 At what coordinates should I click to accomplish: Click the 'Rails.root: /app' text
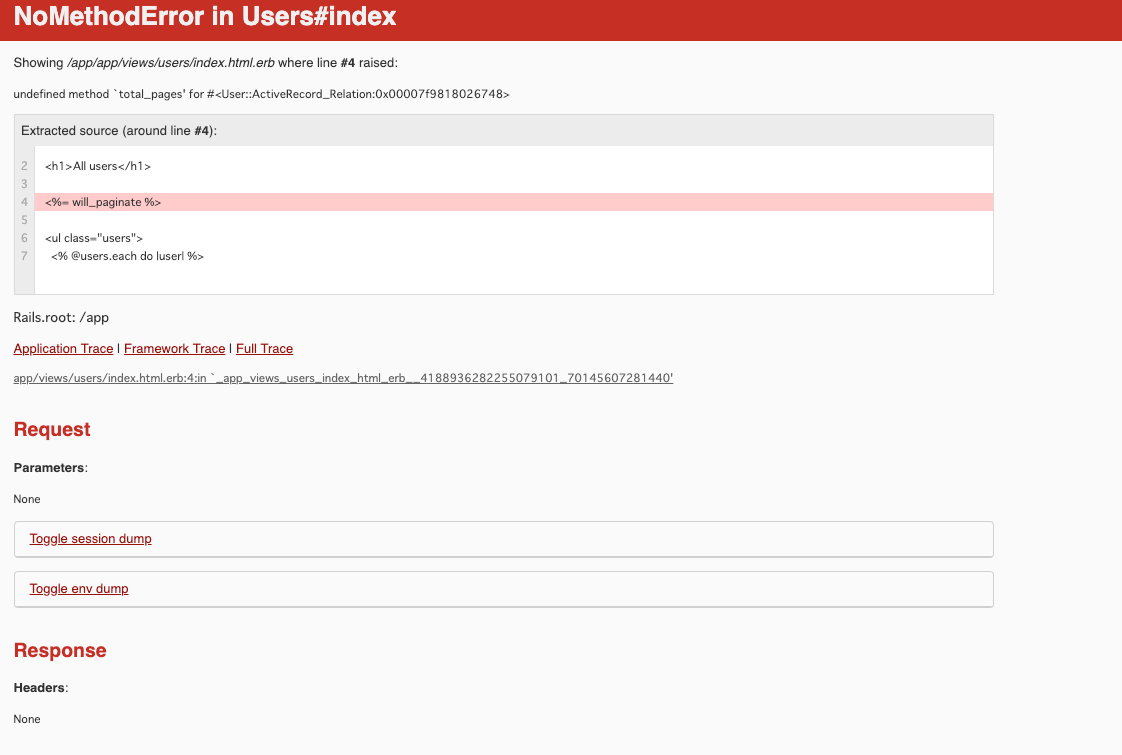pos(61,317)
